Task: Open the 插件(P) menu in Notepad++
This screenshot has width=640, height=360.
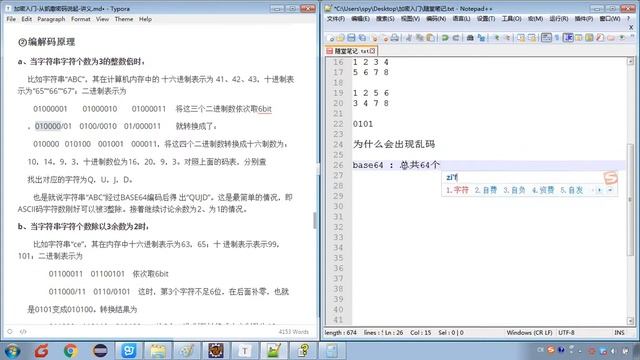Action: pos(584,19)
